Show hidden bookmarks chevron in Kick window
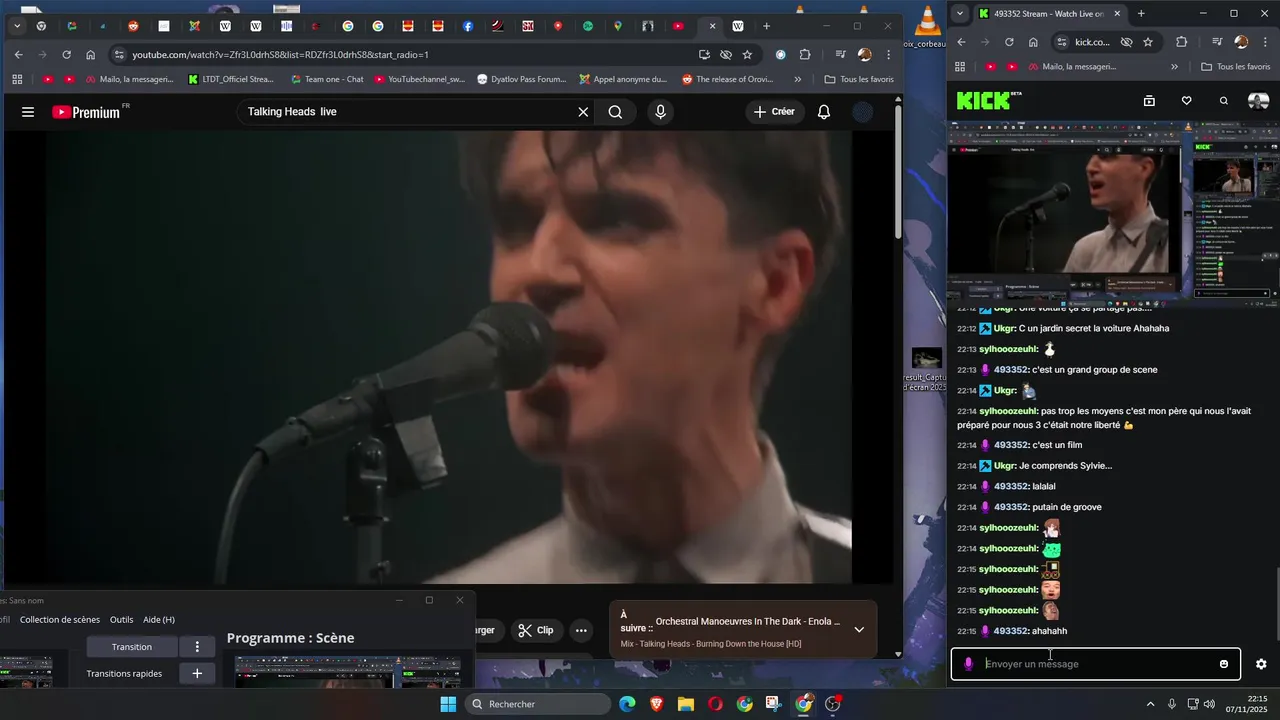Viewport: 1280px width, 720px height. (x=1176, y=67)
